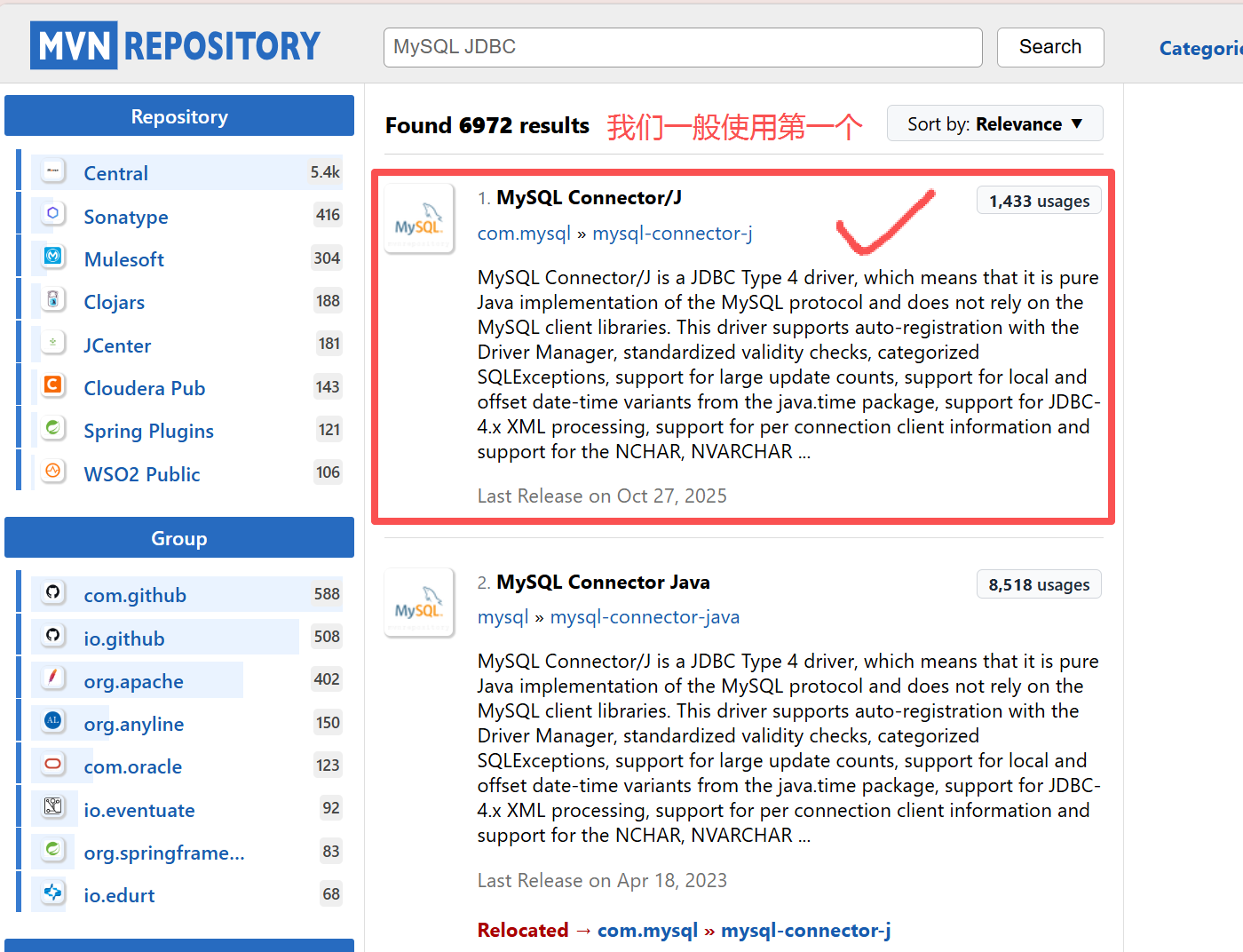Image resolution: width=1243 pixels, height=952 pixels.
Task: Open the mysql-connector-java artifact link
Action: point(645,617)
